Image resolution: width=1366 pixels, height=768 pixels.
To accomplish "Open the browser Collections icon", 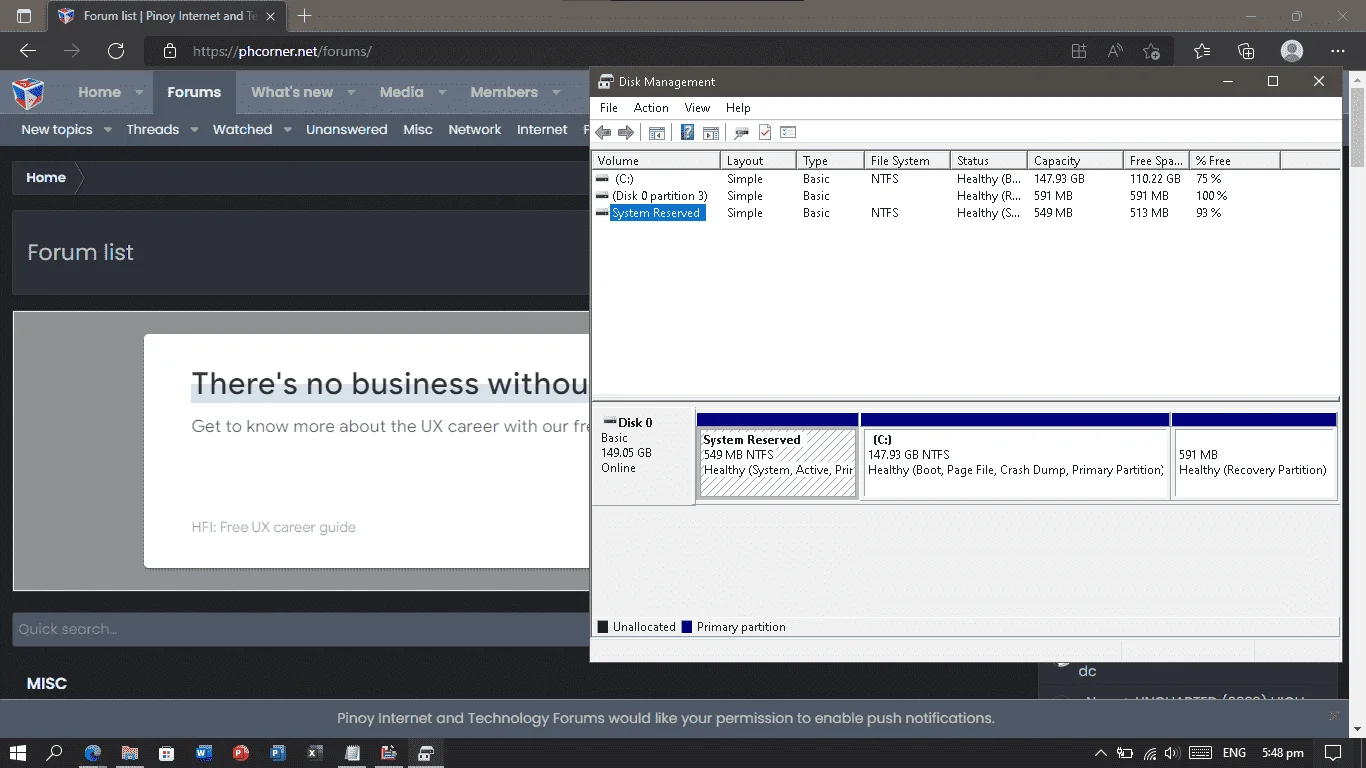I will 1246,51.
